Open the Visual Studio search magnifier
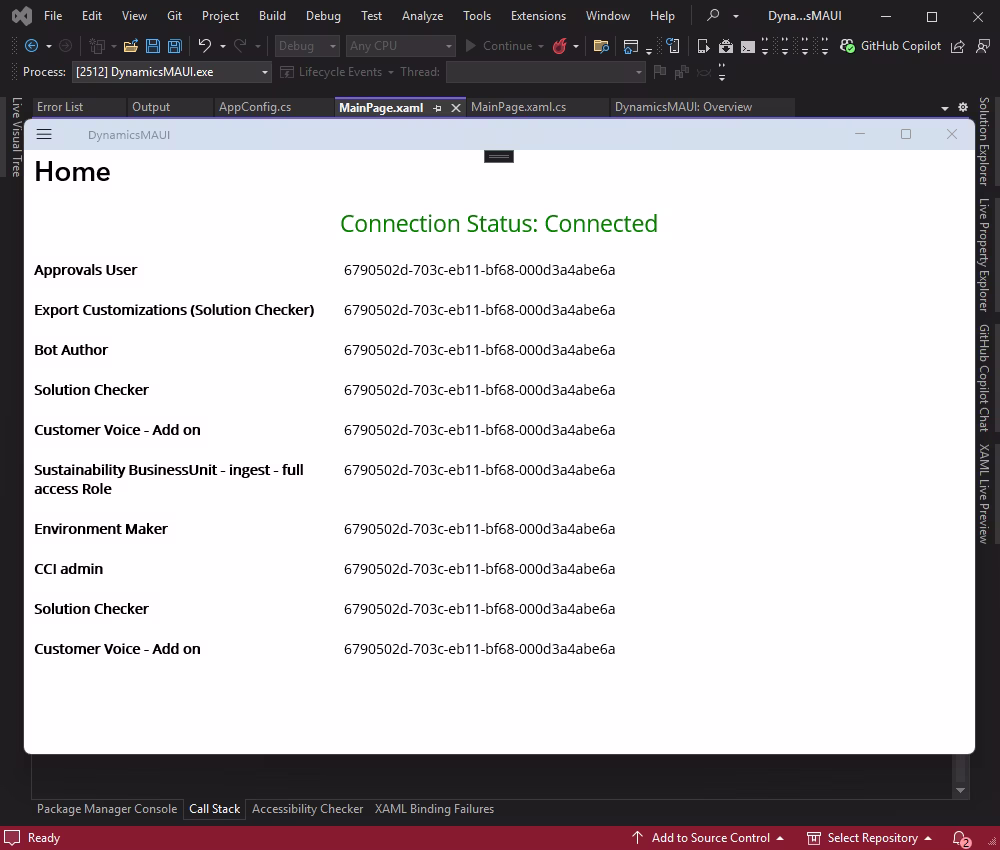This screenshot has width=1000, height=850. pyautogui.click(x=714, y=15)
